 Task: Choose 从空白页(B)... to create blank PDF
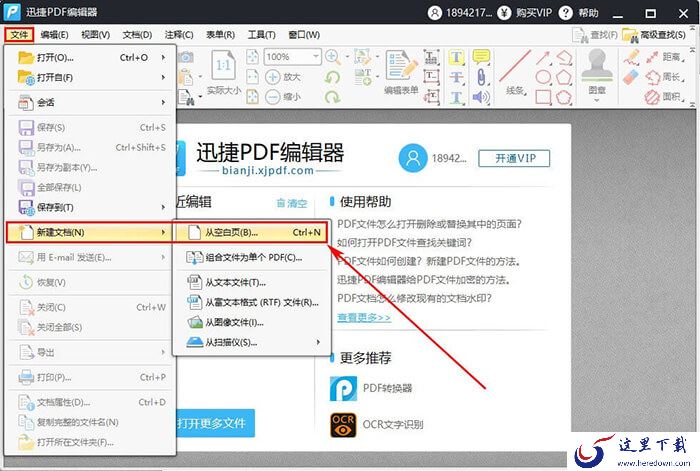click(x=251, y=233)
